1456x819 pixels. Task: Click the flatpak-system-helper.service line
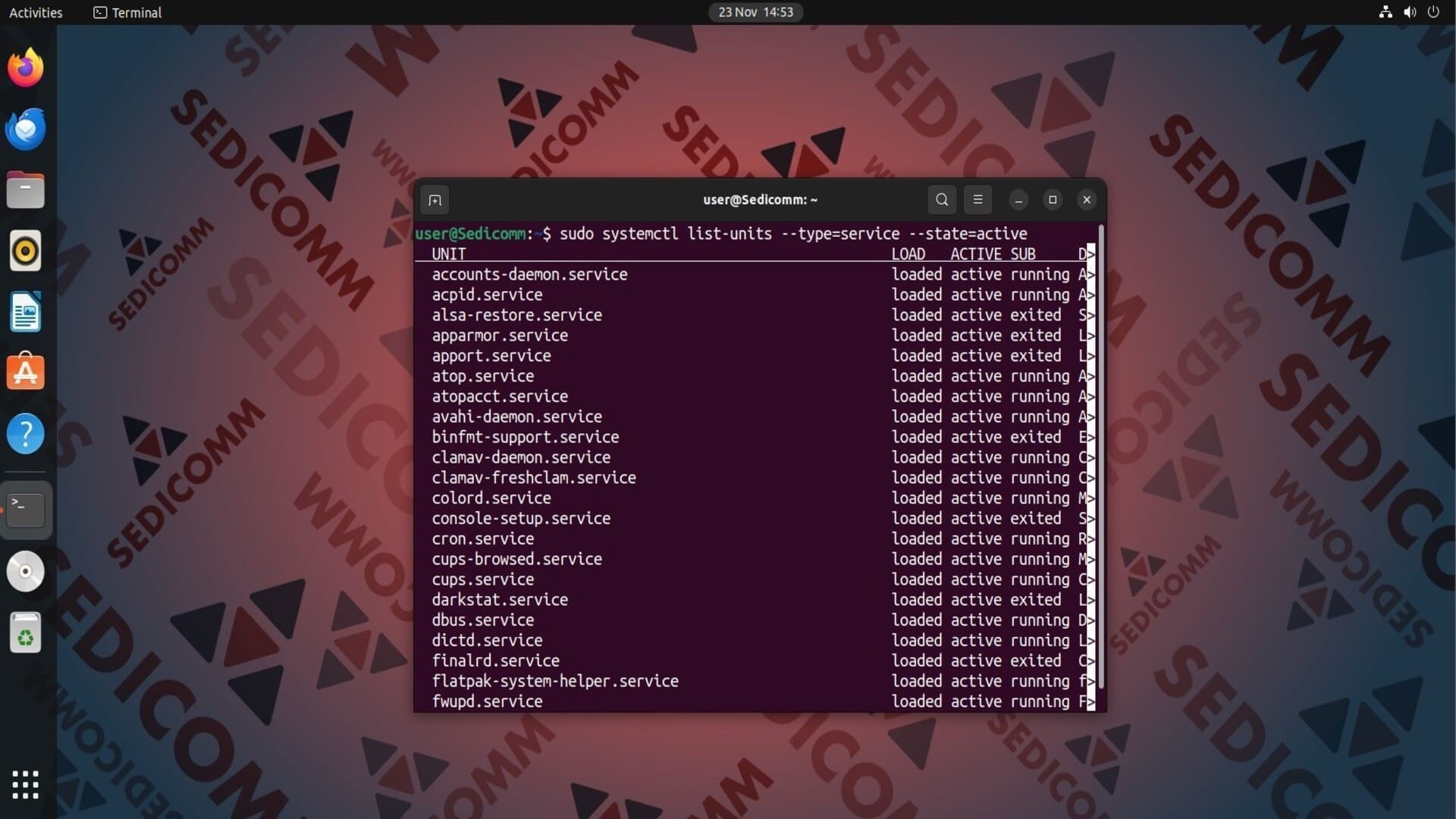click(x=555, y=681)
